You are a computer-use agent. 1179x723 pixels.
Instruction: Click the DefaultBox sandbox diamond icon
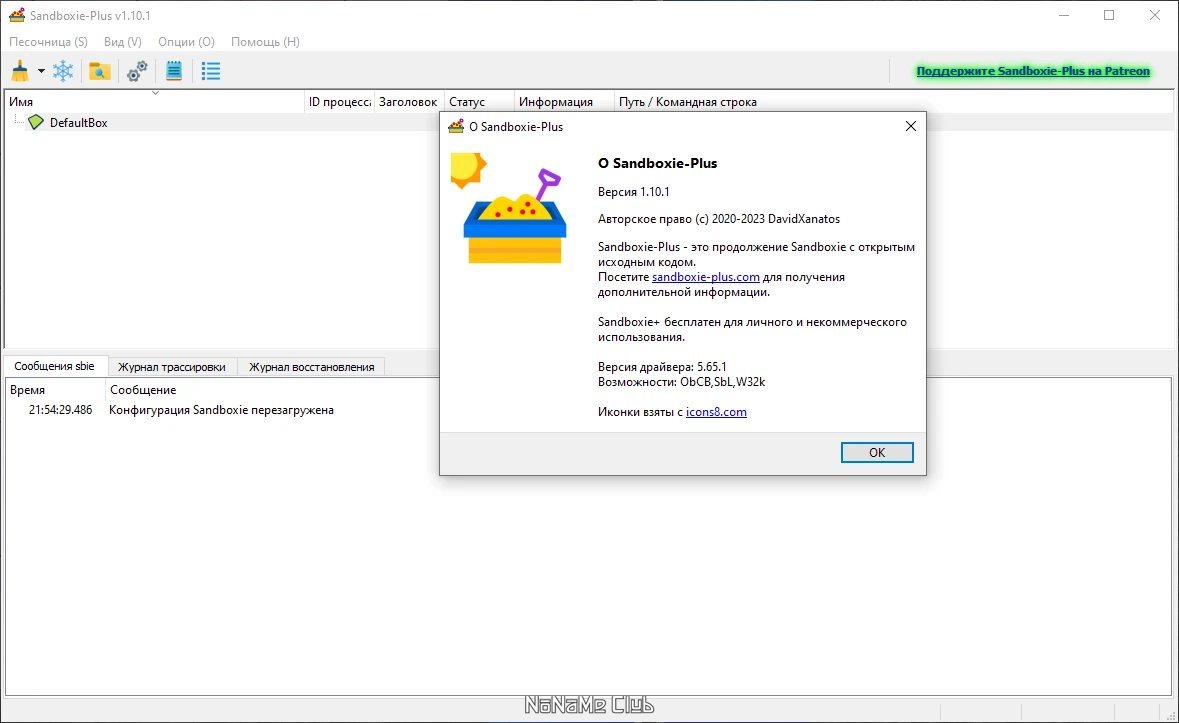click(x=36, y=122)
